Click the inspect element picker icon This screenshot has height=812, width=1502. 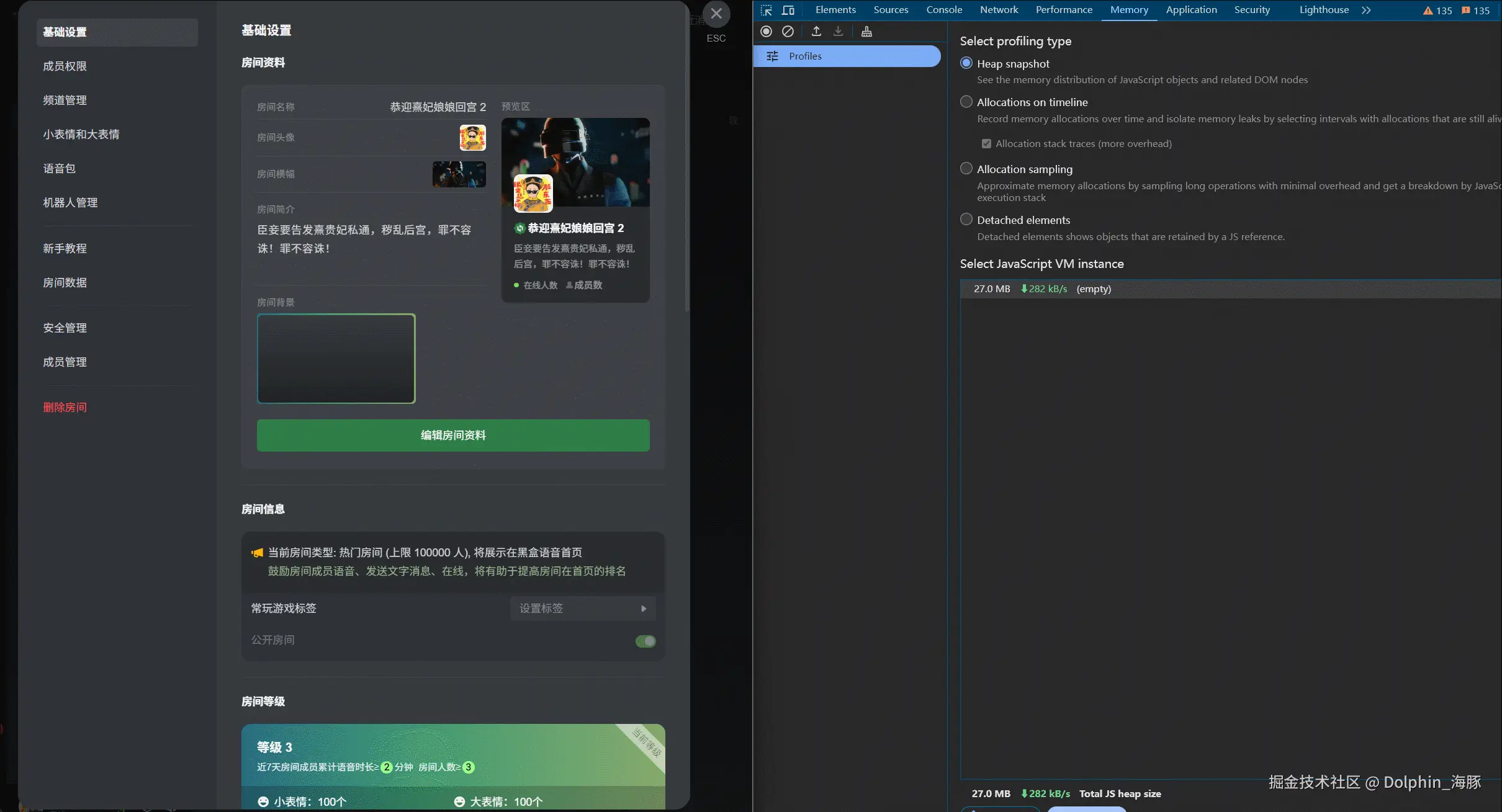click(x=767, y=10)
